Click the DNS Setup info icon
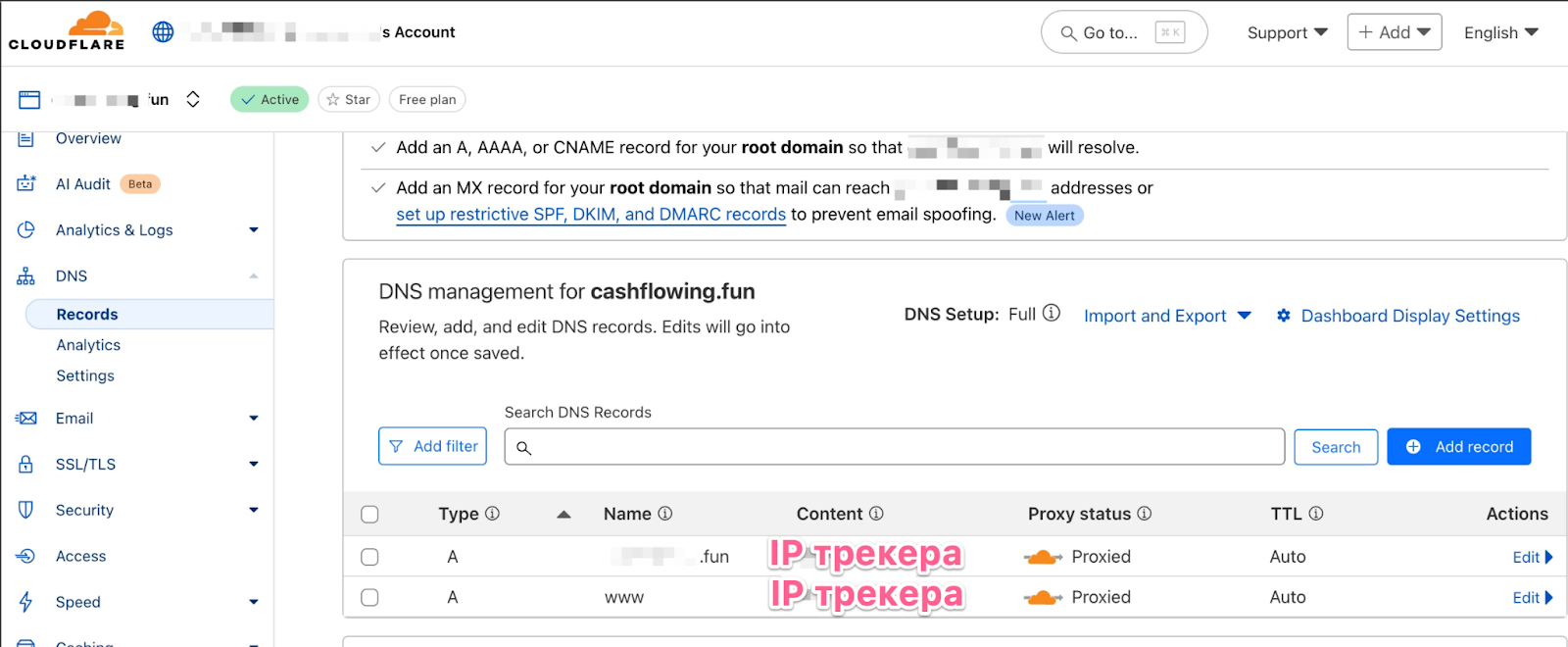 pyautogui.click(x=1052, y=313)
